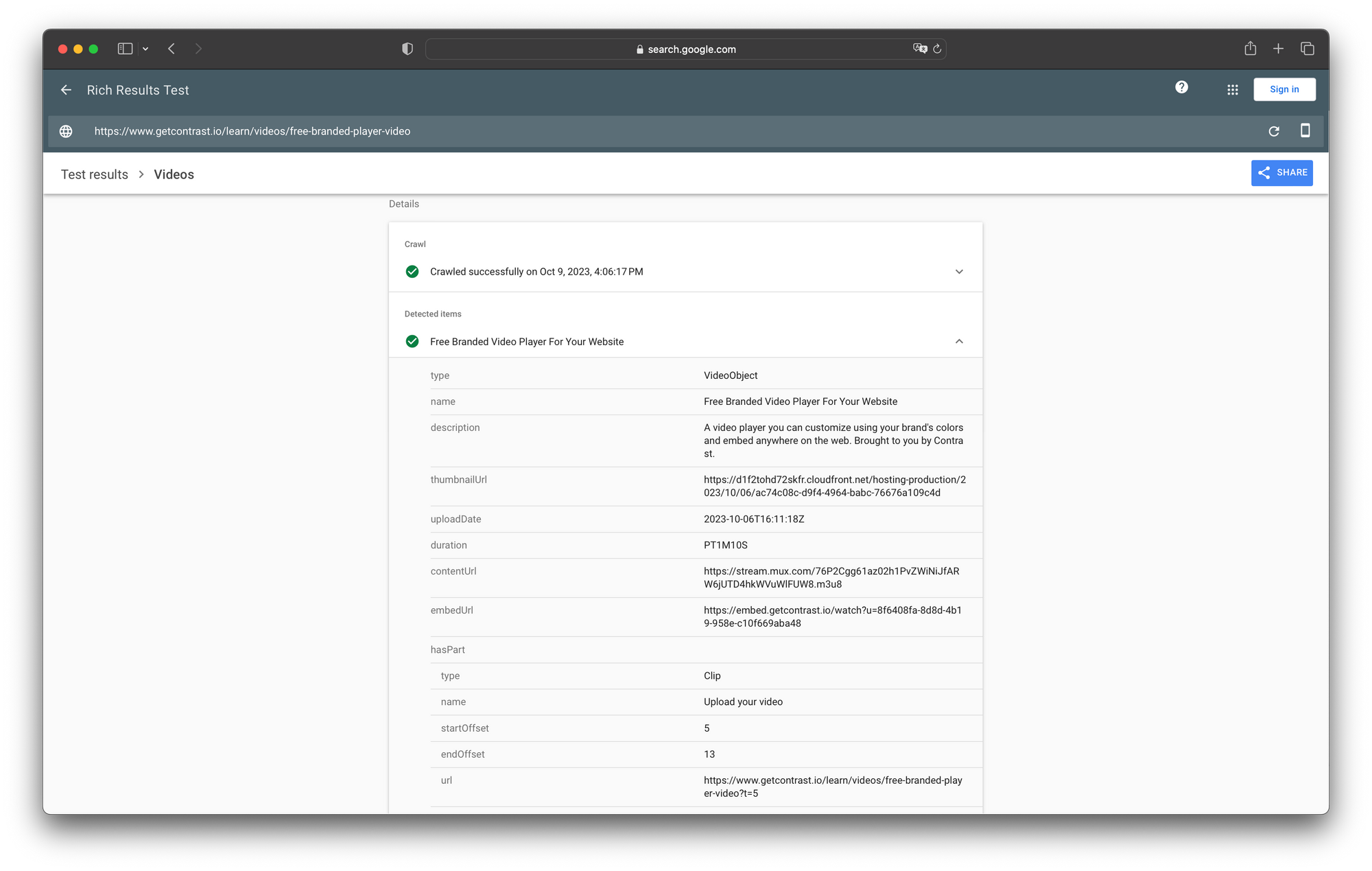The image size is (1372, 871).
Task: Click the Details heading
Action: pos(404,204)
